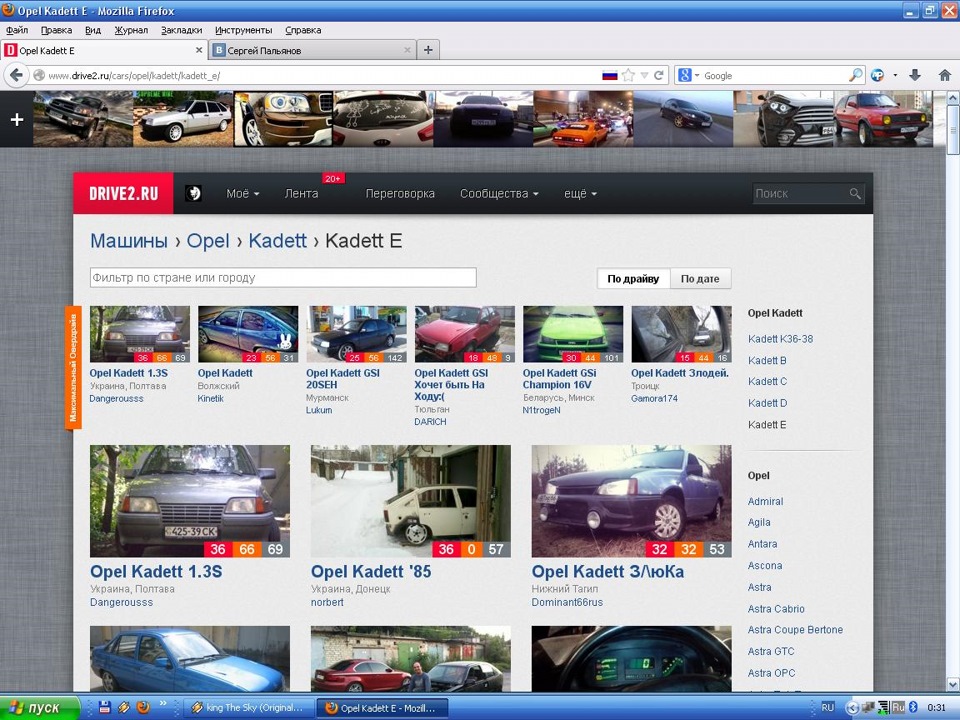Image resolution: width=960 pixels, height=720 pixels.
Task: Open the Переговорка link
Action: click(x=400, y=193)
